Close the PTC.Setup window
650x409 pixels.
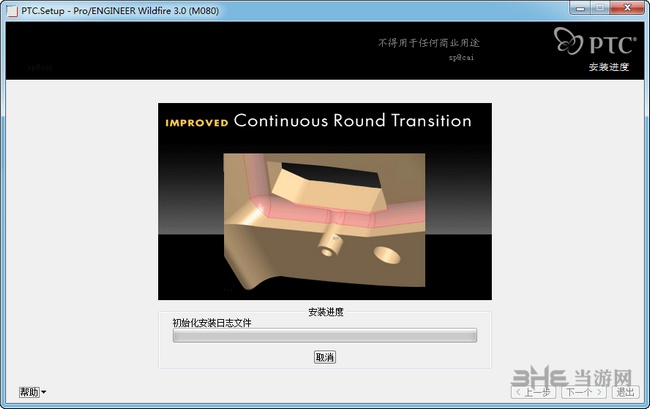[x=627, y=8]
